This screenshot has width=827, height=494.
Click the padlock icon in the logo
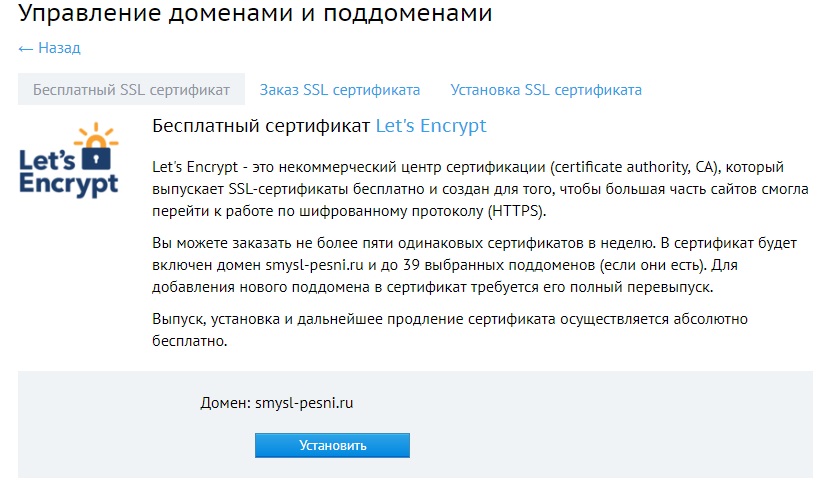coord(96,159)
